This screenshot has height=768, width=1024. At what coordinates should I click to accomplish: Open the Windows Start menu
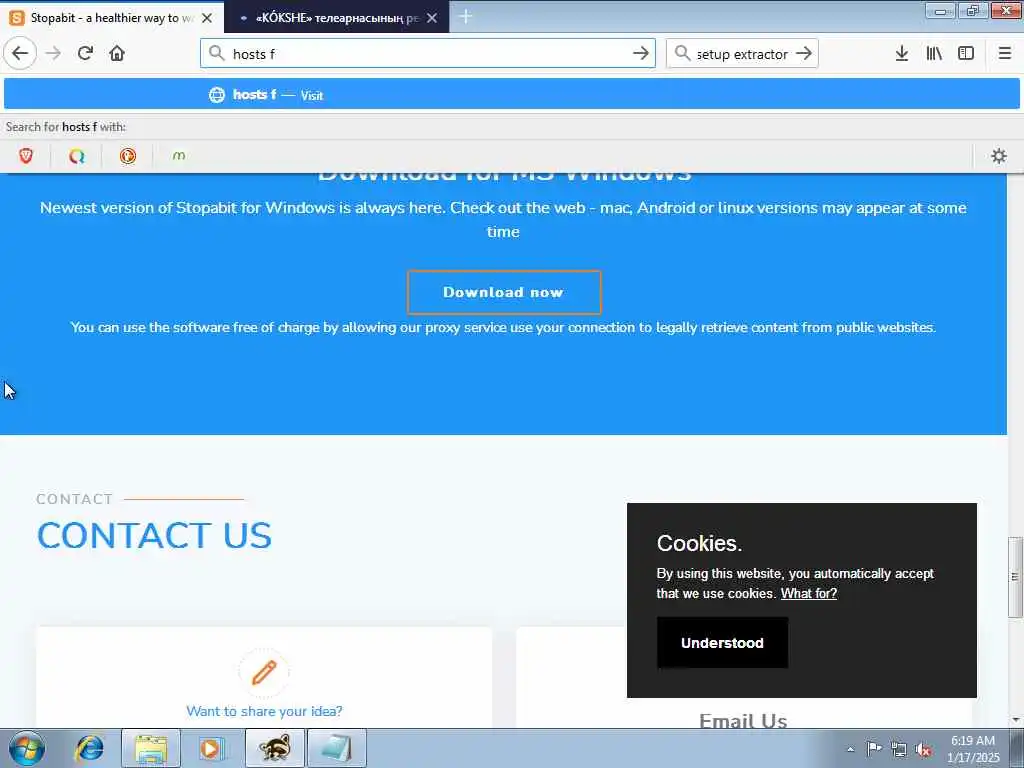tap(27, 749)
